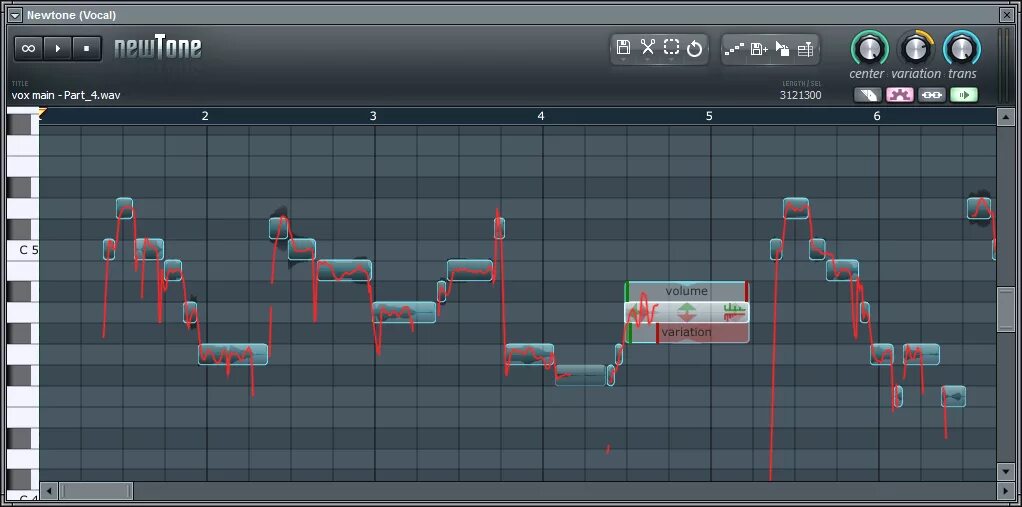Click bar 2 on the timeline ruler
The width and height of the screenshot is (1022, 507).
pyautogui.click(x=205, y=116)
